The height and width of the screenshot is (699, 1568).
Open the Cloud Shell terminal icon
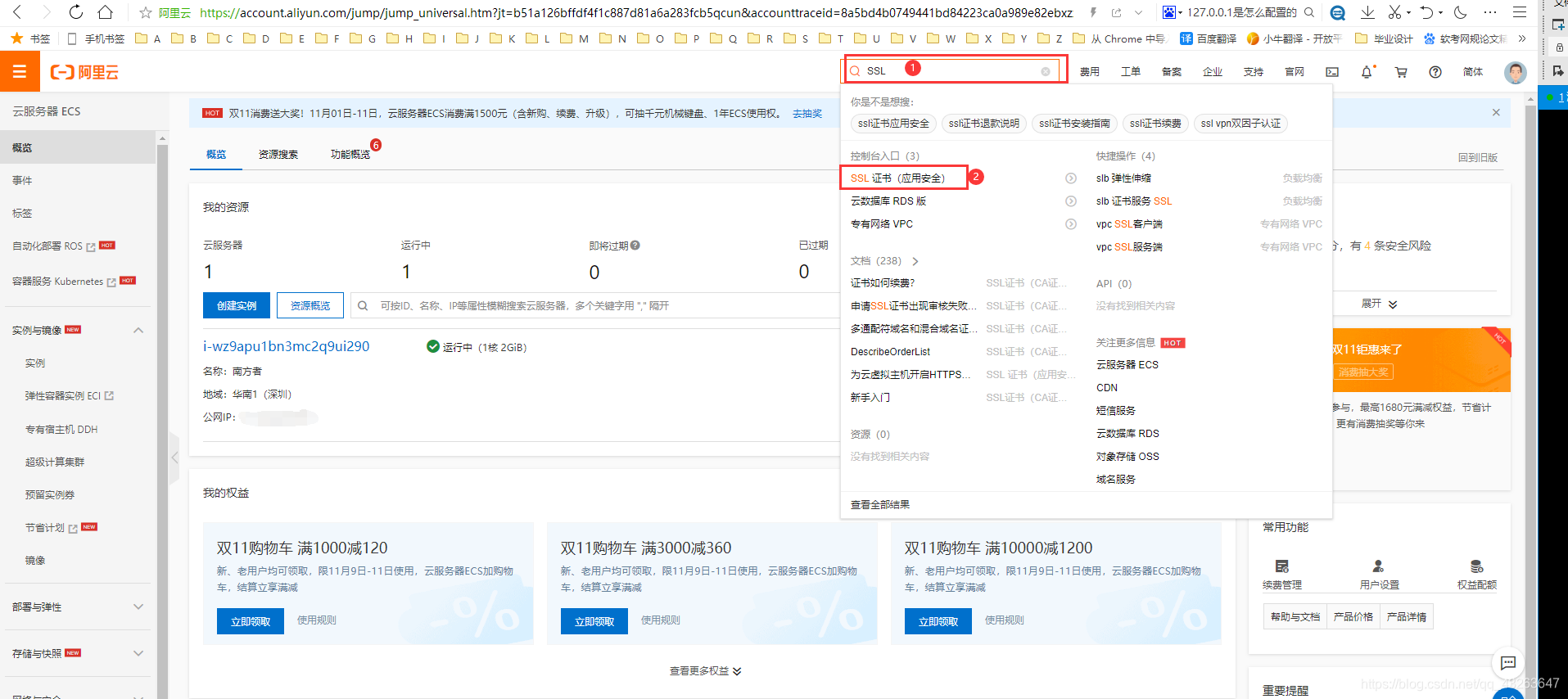click(1332, 72)
